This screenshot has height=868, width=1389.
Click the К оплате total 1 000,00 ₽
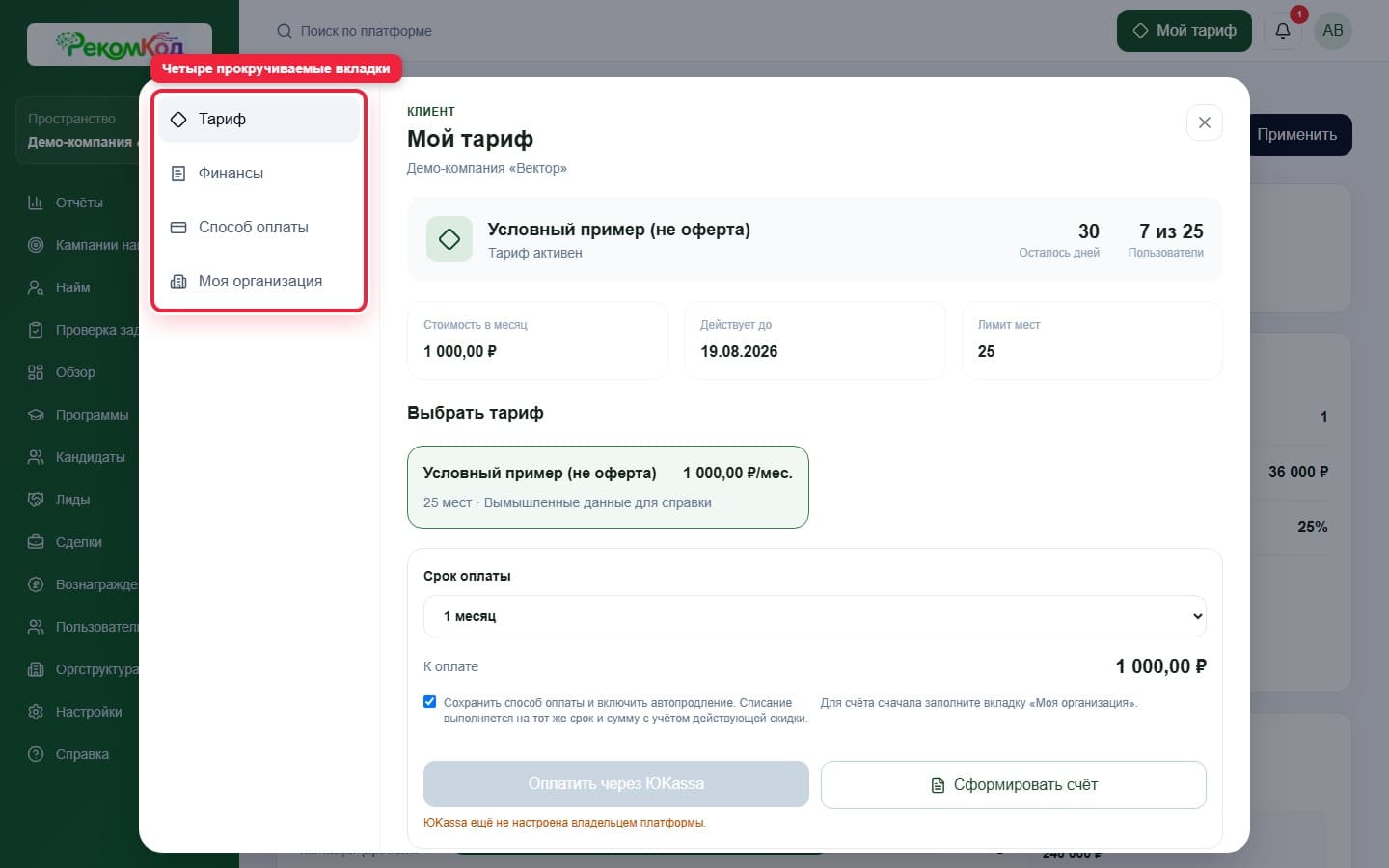(x=1161, y=666)
